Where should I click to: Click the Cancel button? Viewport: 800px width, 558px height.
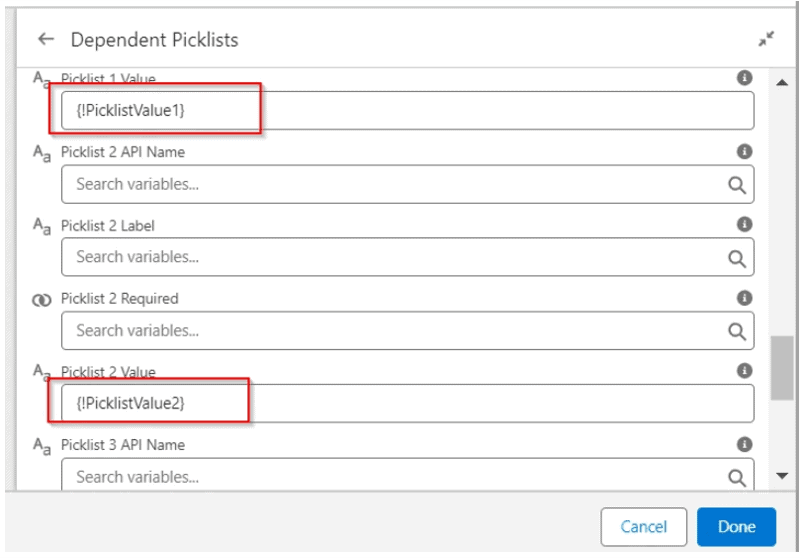click(x=644, y=527)
